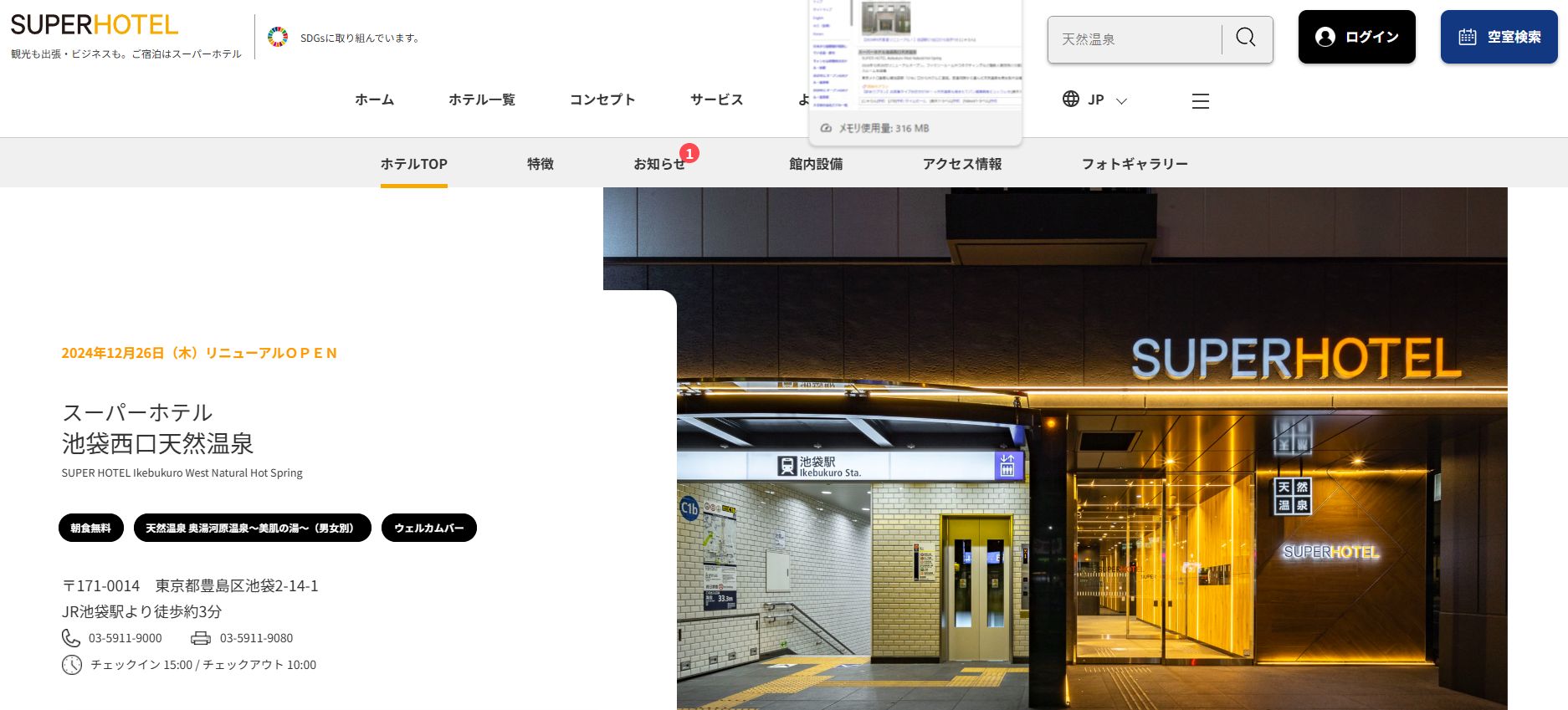This screenshot has width=1568, height=710.
Task: Click the address 東京都豊島区池袋2-14-1
Action: click(x=237, y=585)
